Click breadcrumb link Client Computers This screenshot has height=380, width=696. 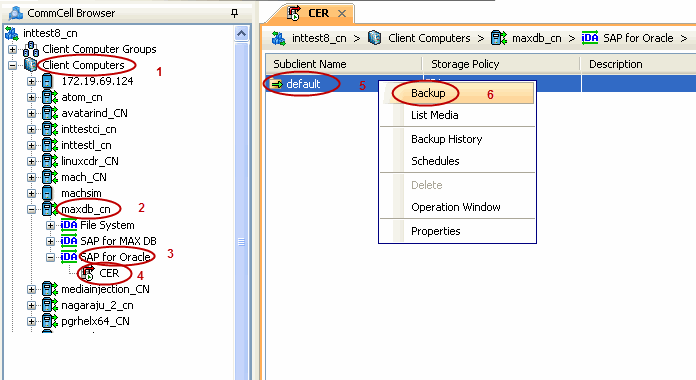(429, 38)
